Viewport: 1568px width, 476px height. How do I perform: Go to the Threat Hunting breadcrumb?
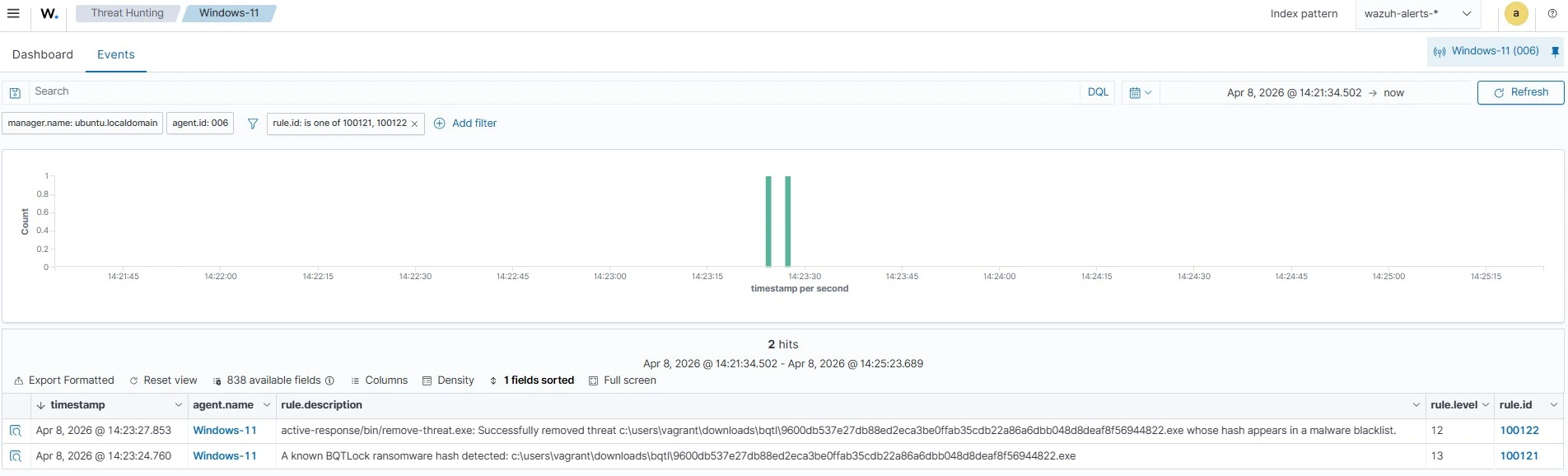[128, 13]
